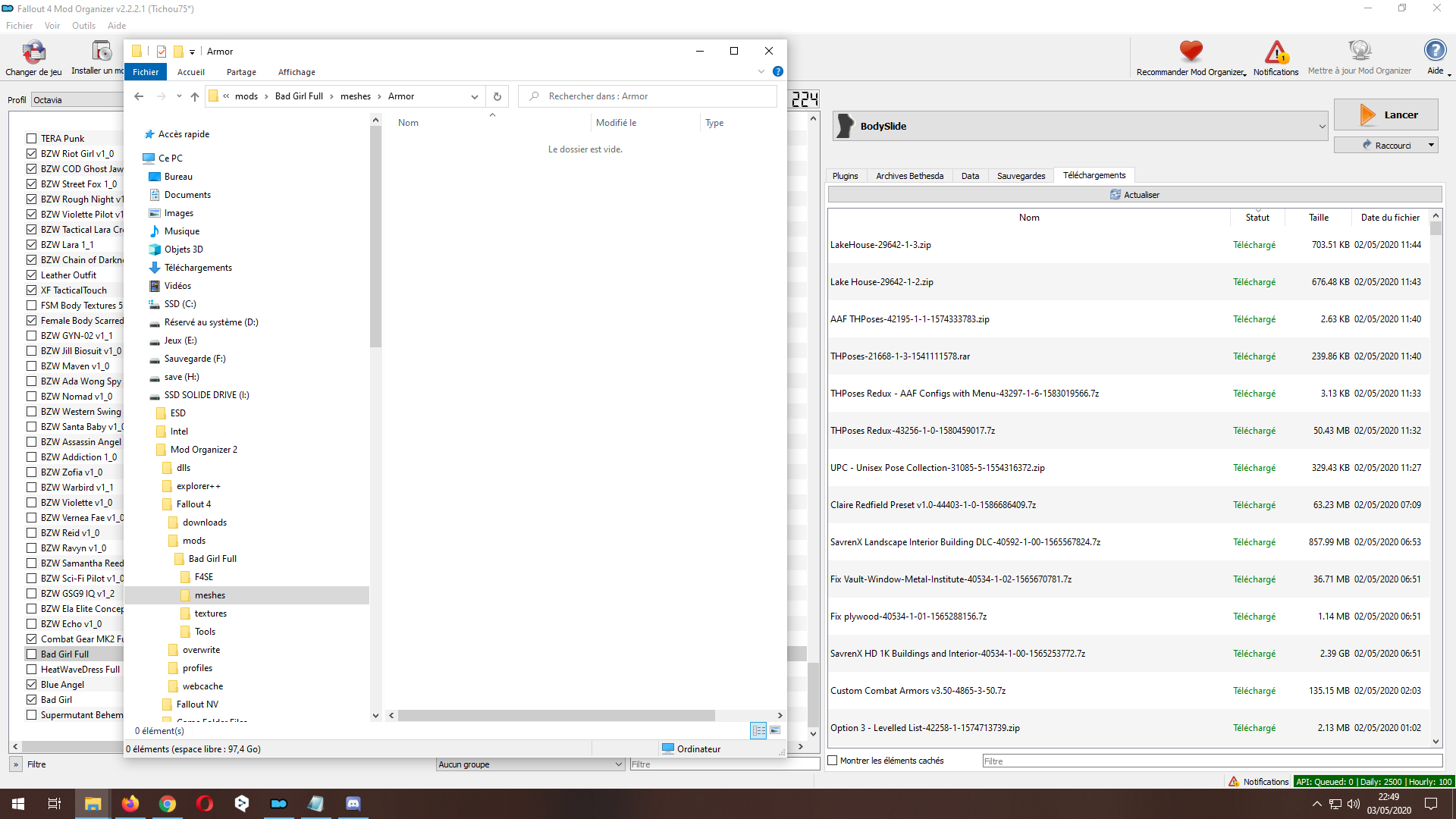Click the Lancer button
Viewport: 1456px width, 819px height.
pyautogui.click(x=1385, y=115)
